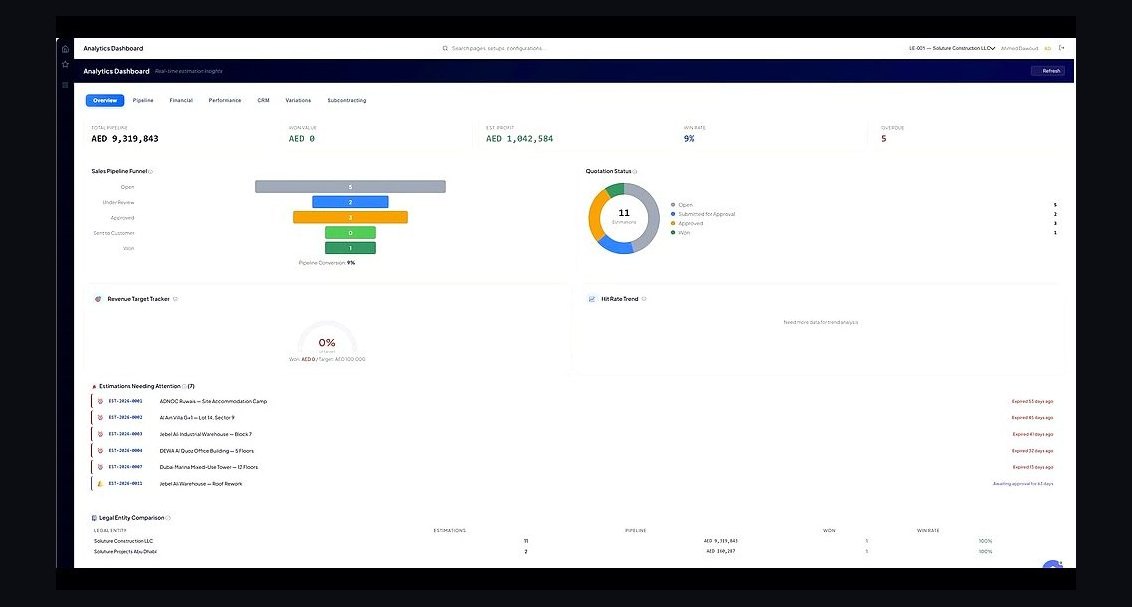Click the alarm icon on row EST-2026-0001
Viewport: 1132px width, 607px height.
coord(100,401)
